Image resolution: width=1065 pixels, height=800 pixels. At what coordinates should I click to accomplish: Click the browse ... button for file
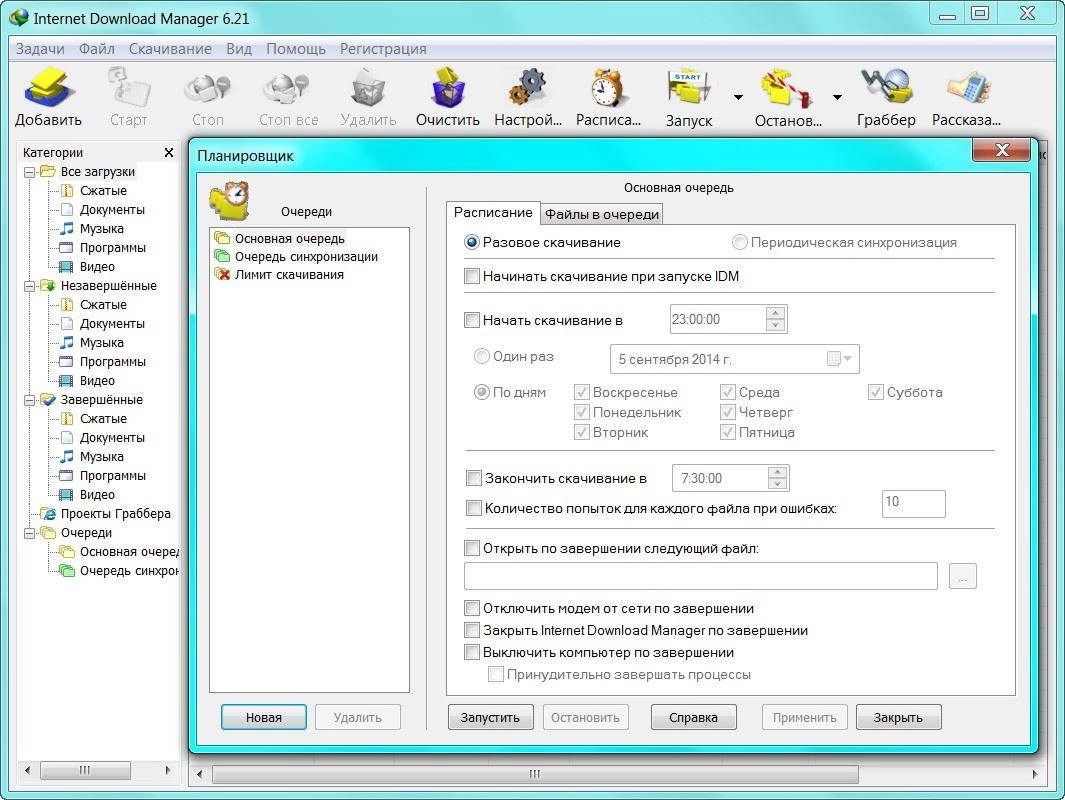(962, 576)
